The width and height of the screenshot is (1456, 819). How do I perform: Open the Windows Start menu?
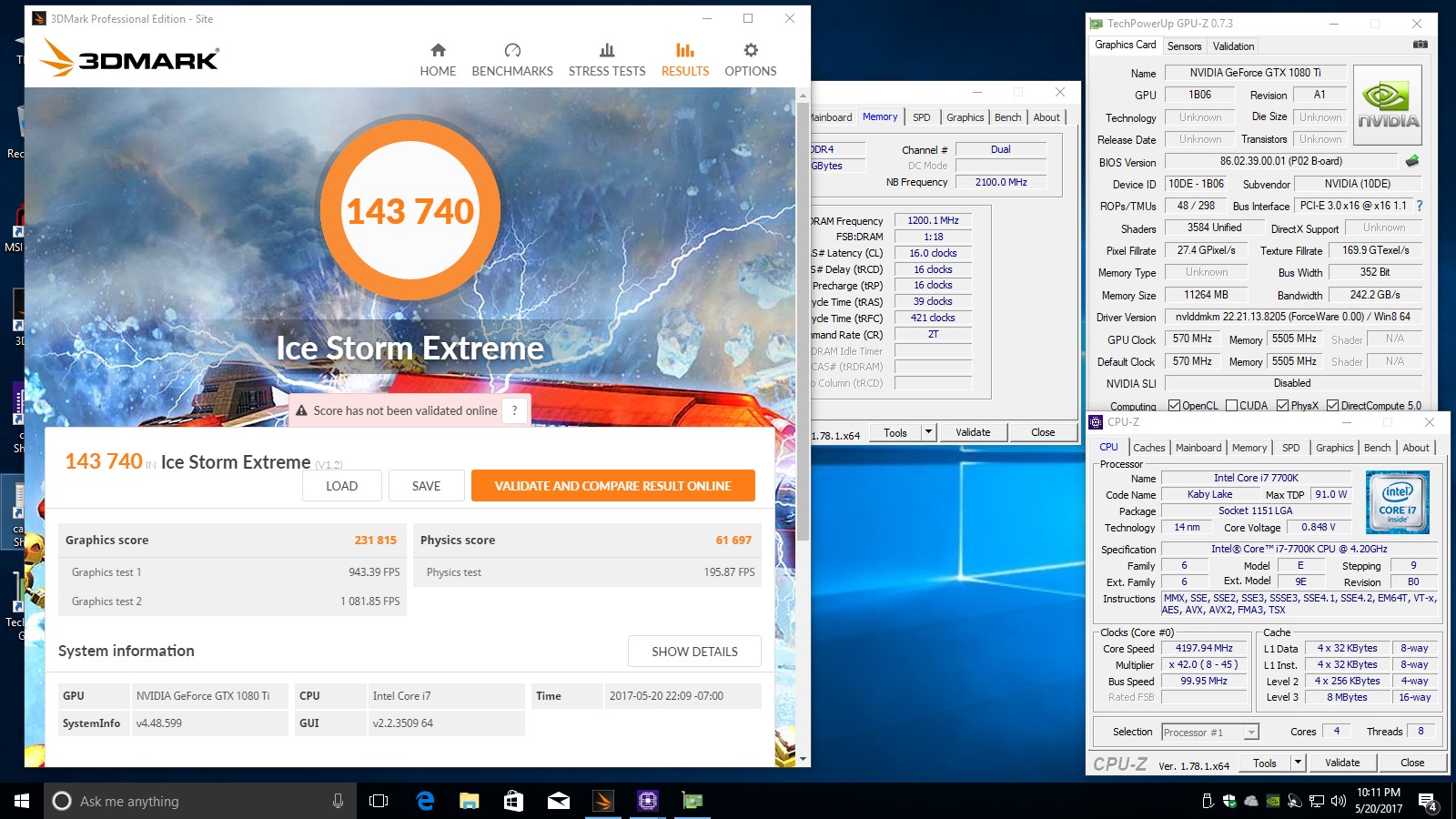click(22, 801)
